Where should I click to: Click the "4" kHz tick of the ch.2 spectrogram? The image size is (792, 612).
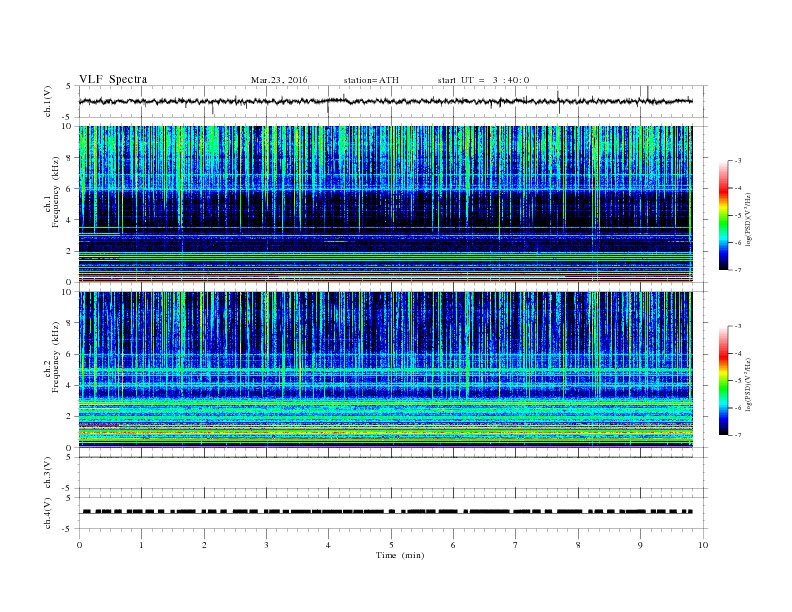(69, 385)
